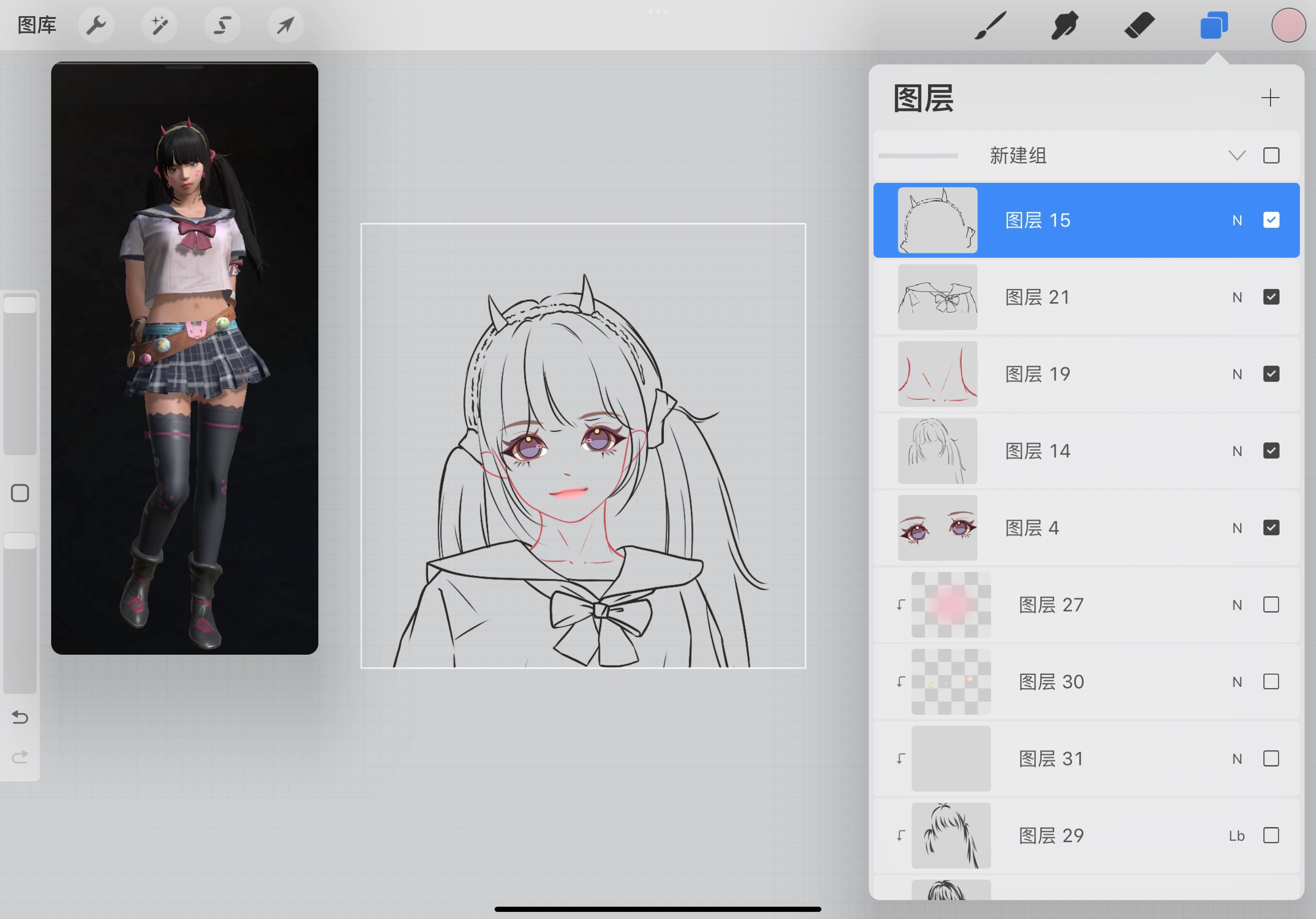Tap the 图层 14 layer name
Viewport: 1316px width, 919px height.
tap(1037, 450)
